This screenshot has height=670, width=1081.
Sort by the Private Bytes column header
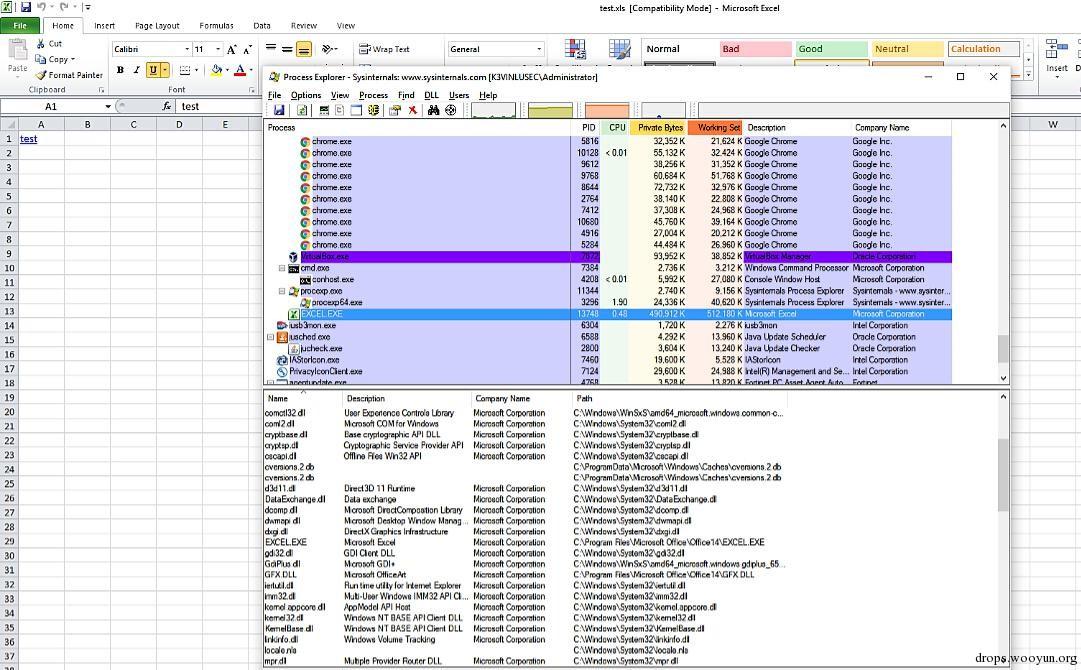[x=660, y=128]
